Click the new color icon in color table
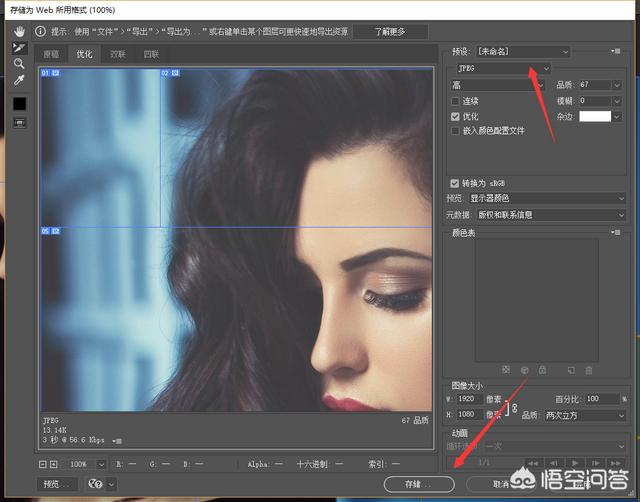The image size is (640, 502). [571, 370]
